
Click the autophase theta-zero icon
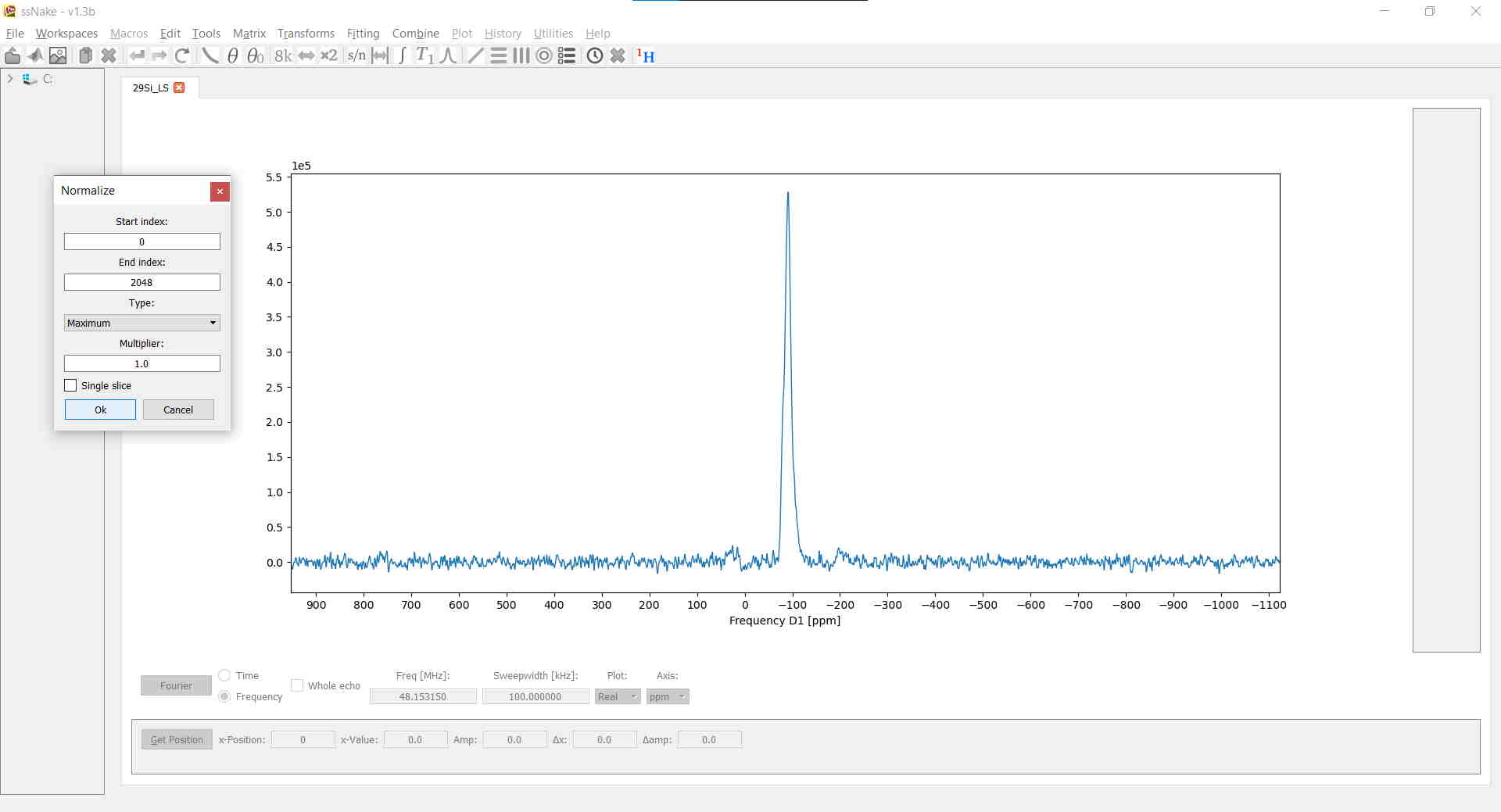(255, 55)
